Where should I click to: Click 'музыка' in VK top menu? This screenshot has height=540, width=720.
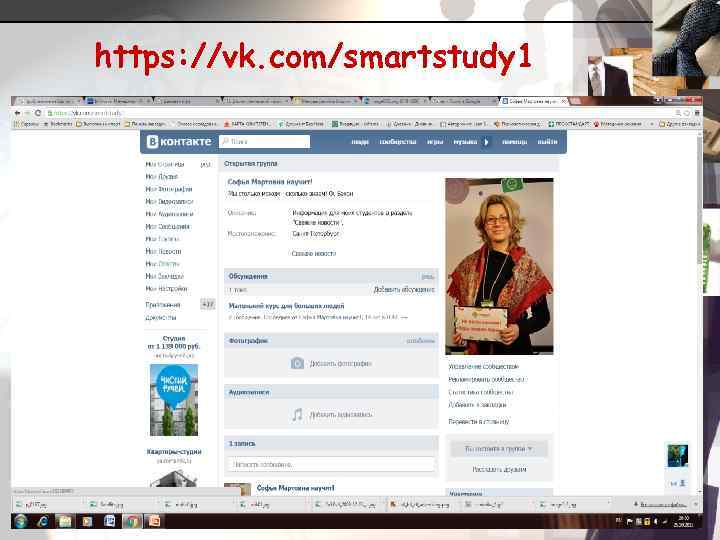pyautogui.click(x=465, y=142)
